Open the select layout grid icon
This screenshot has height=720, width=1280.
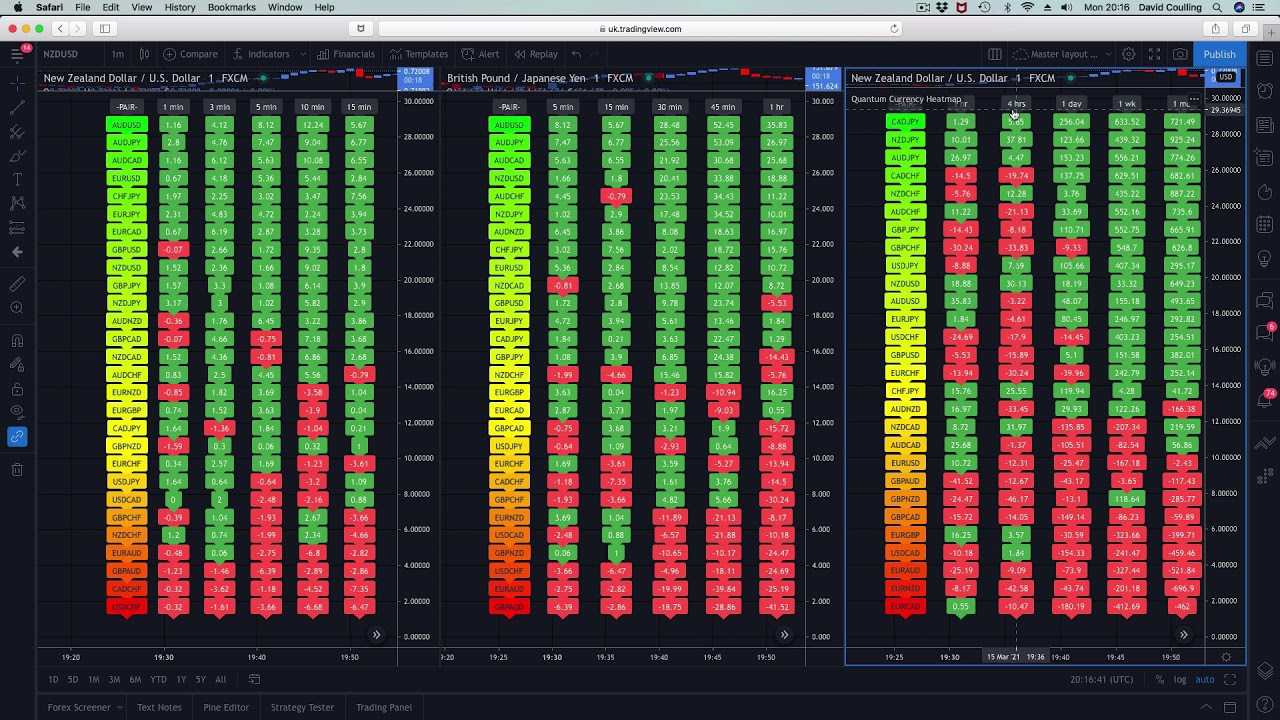tap(995, 54)
